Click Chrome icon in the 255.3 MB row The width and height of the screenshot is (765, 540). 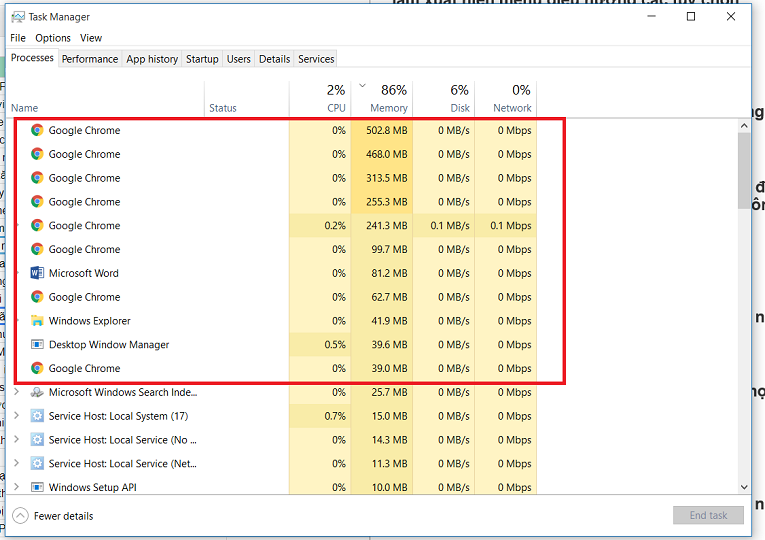pyautogui.click(x=37, y=202)
